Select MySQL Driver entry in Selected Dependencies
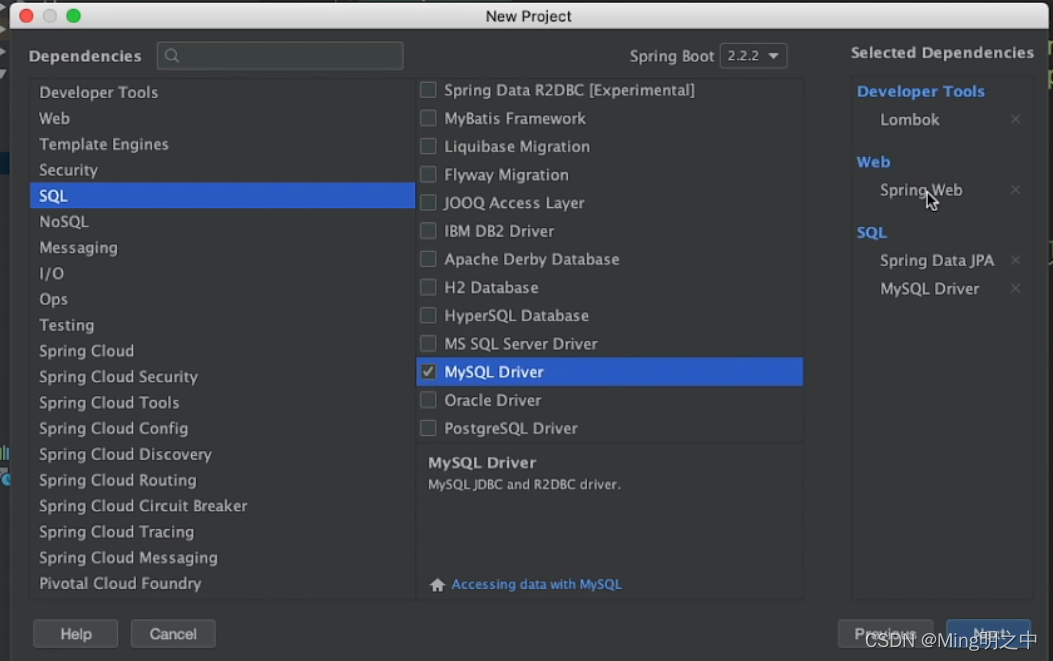 tap(929, 289)
